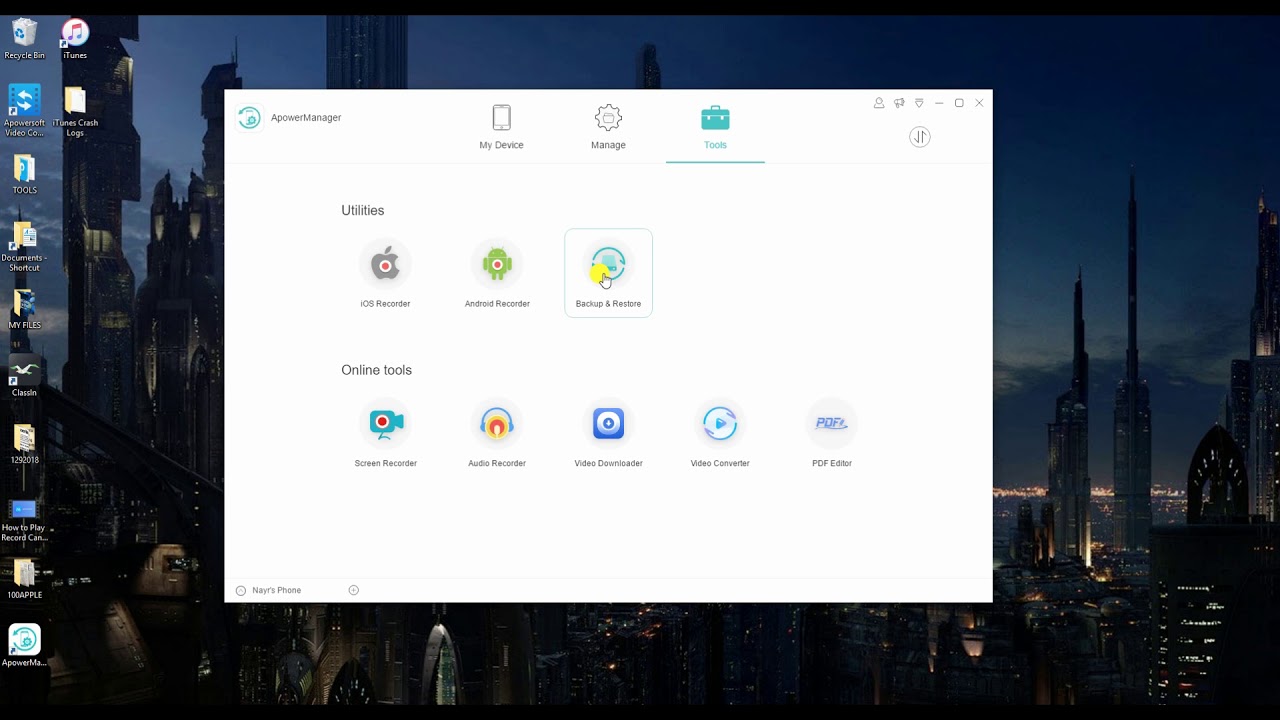This screenshot has height=720, width=1280.
Task: Select the ApowerManager desktop shortcut
Action: point(24,645)
